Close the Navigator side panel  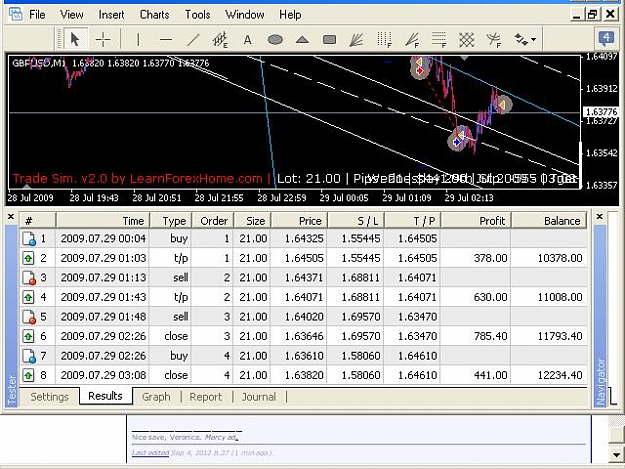(599, 216)
